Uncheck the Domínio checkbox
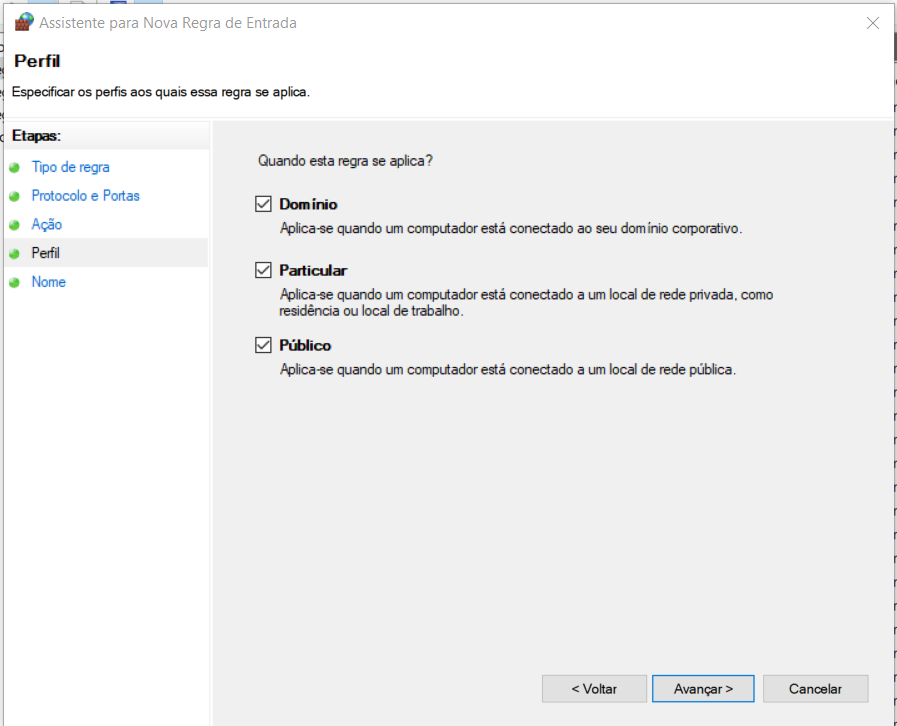 pyautogui.click(x=264, y=204)
